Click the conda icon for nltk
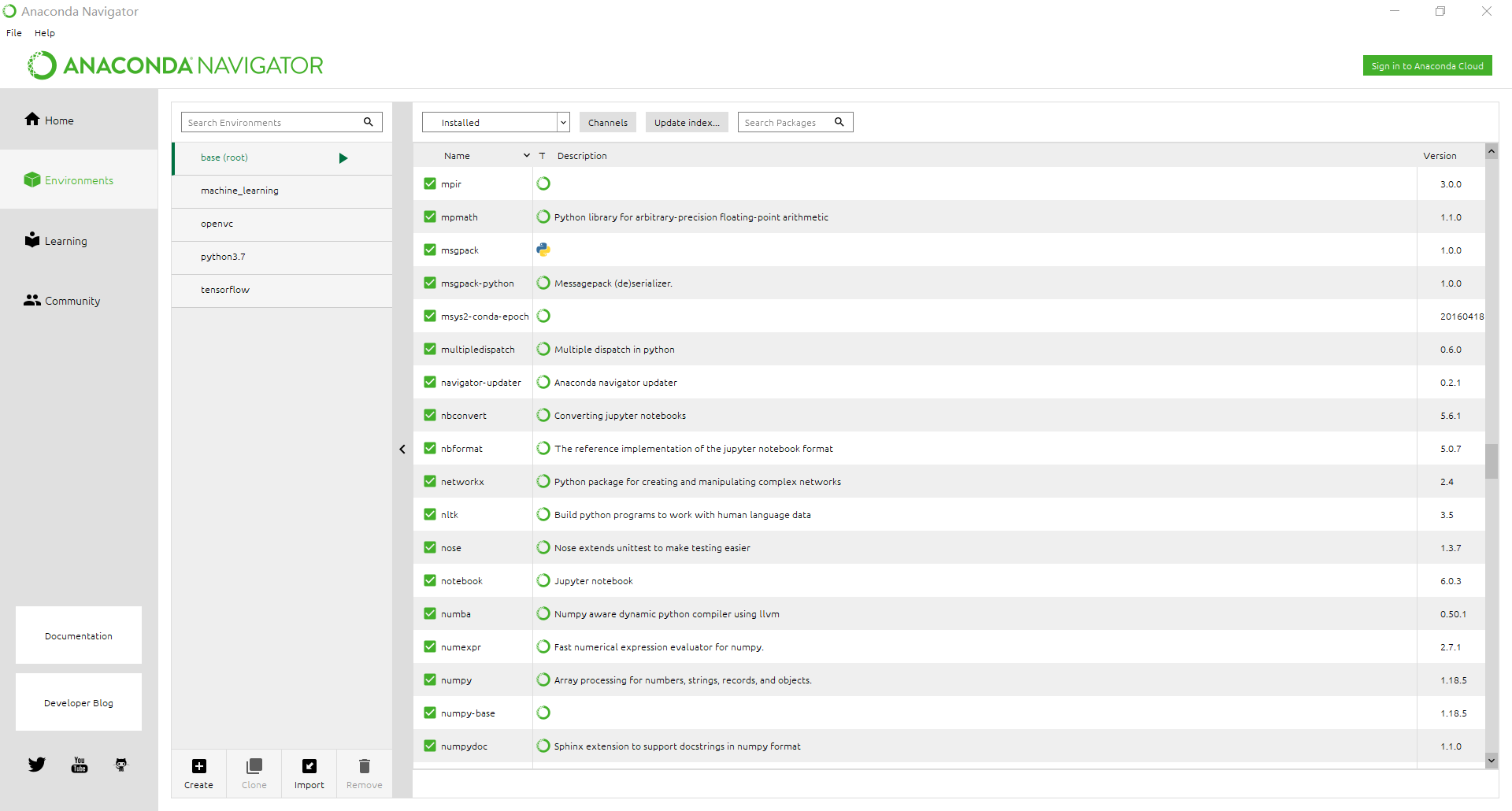Image resolution: width=1512 pixels, height=811 pixels. tap(543, 514)
